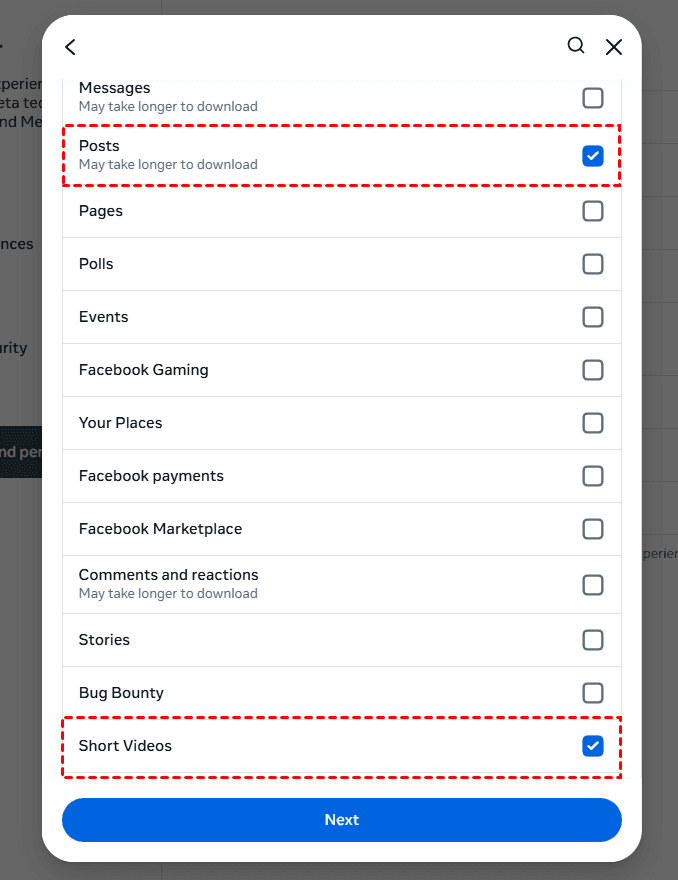Click the back arrow icon
Image resolution: width=678 pixels, height=880 pixels.
click(x=70, y=47)
